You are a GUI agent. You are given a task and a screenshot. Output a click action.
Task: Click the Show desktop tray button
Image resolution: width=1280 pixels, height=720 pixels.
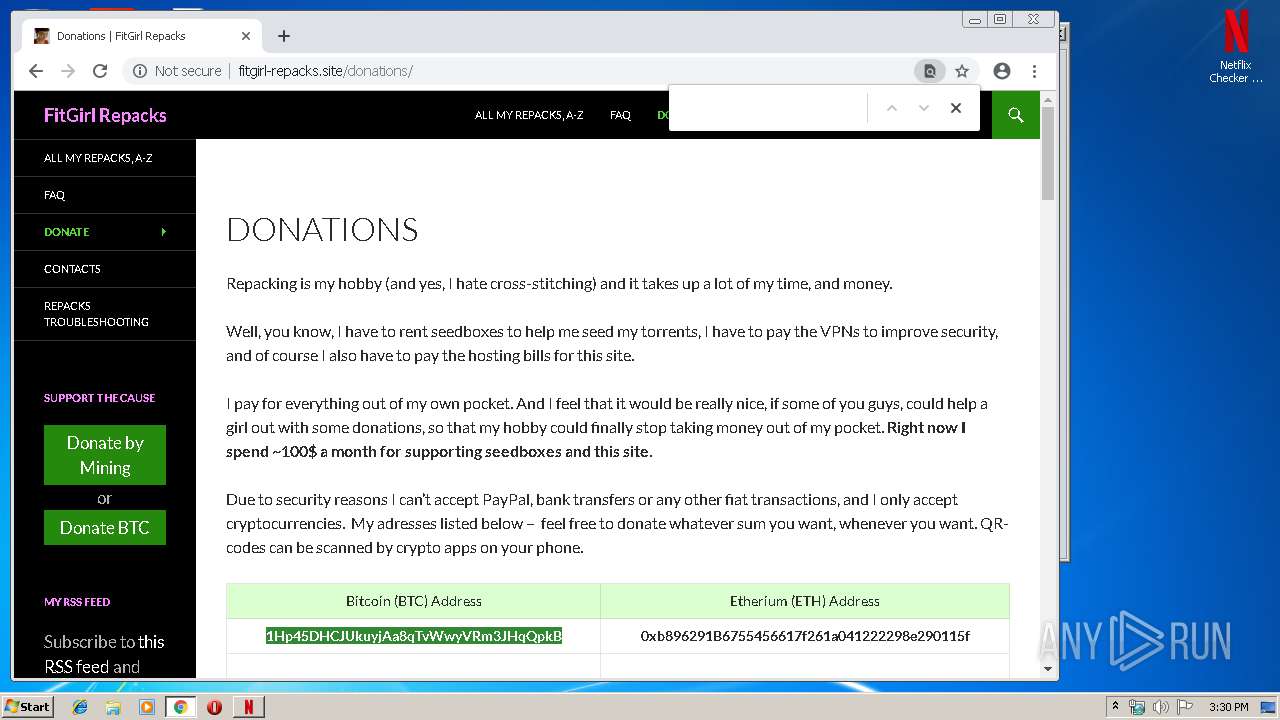click(1269, 707)
